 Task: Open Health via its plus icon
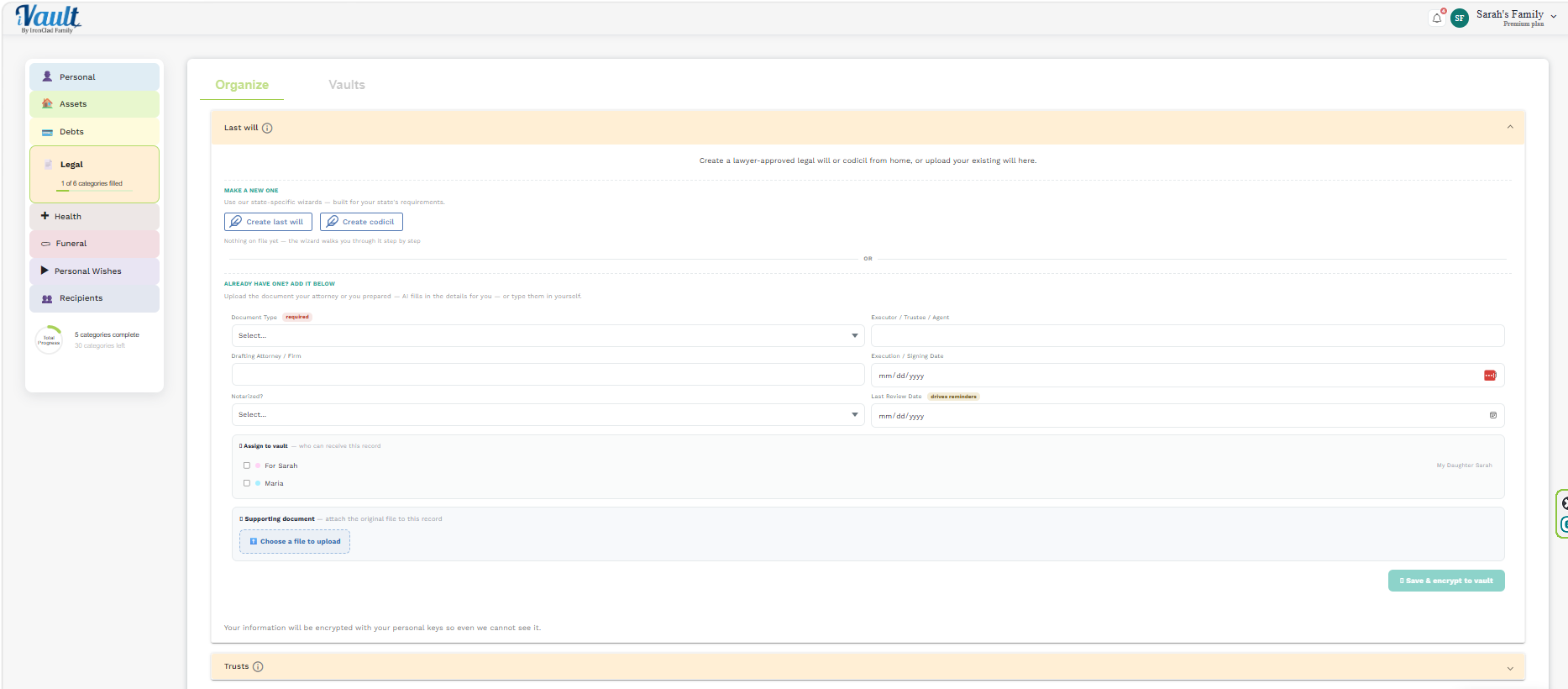(45, 216)
